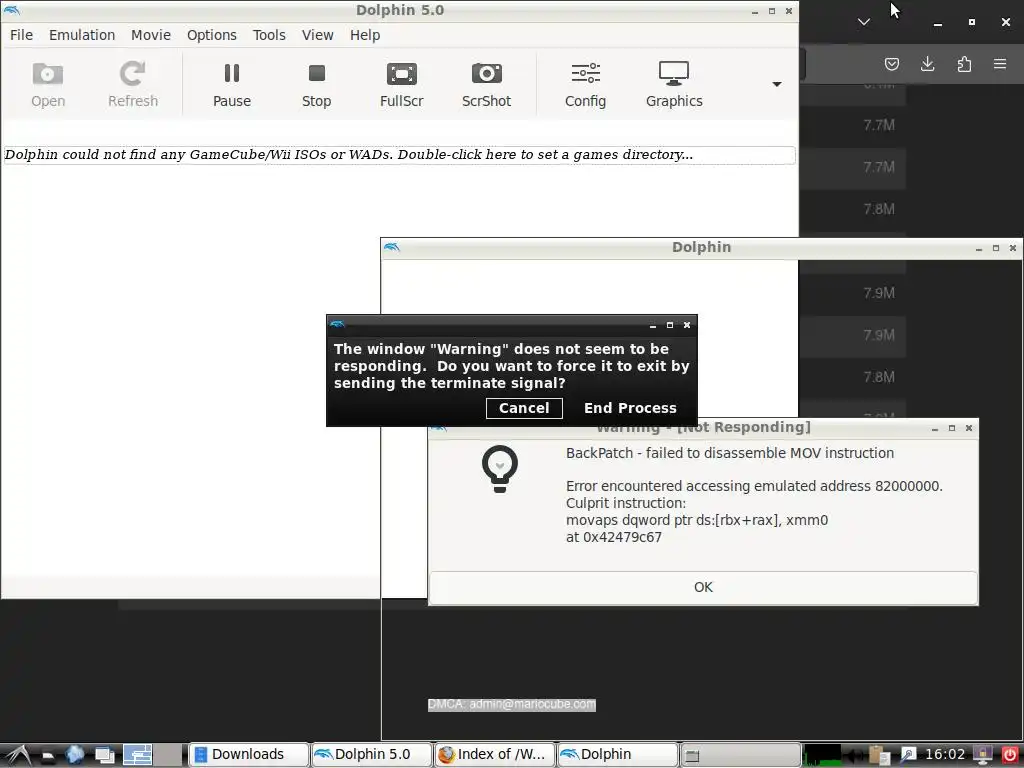
Task: Click the unnamed window taskbar entry
Action: 740,754
